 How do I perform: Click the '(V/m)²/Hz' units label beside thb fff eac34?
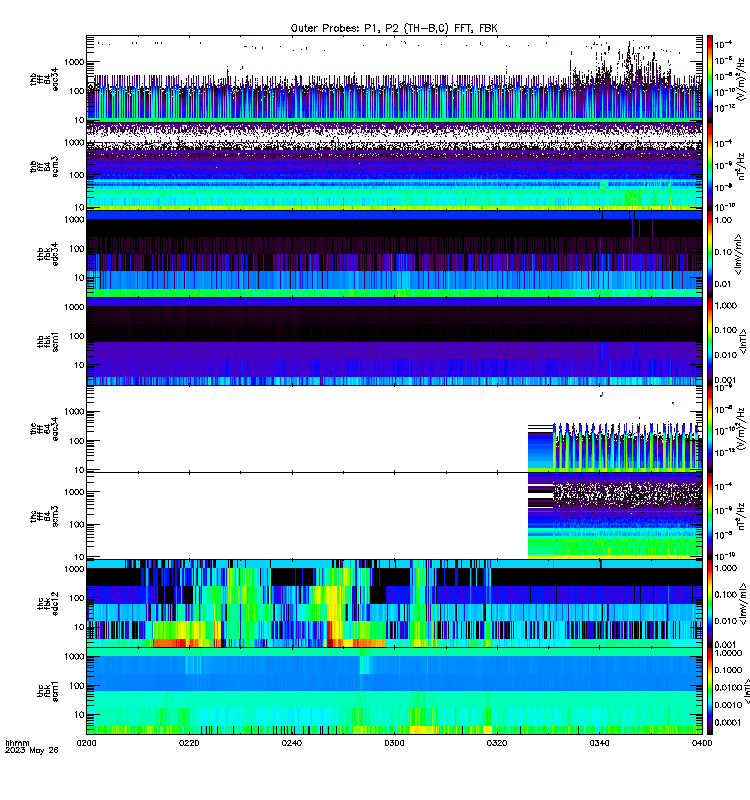(x=743, y=79)
